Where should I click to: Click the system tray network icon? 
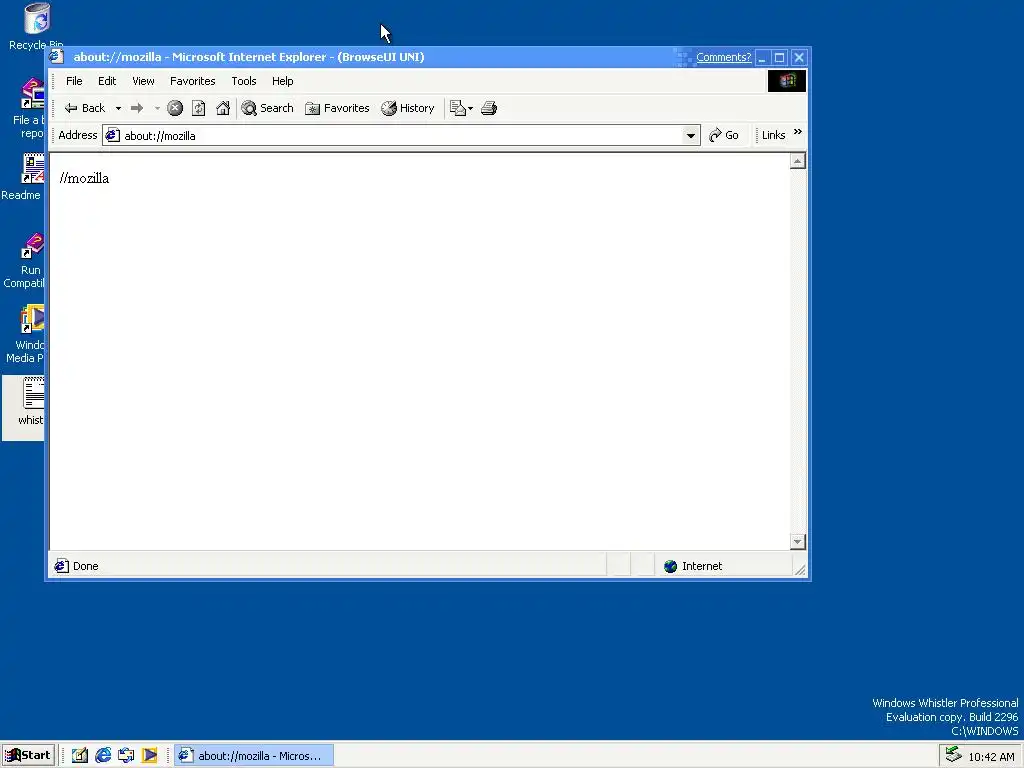953,755
